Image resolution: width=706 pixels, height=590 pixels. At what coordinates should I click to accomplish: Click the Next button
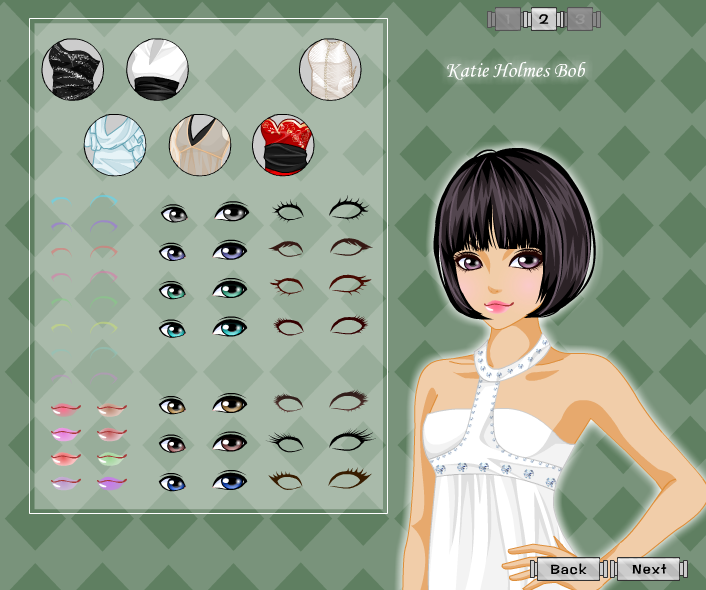pyautogui.click(x=648, y=569)
